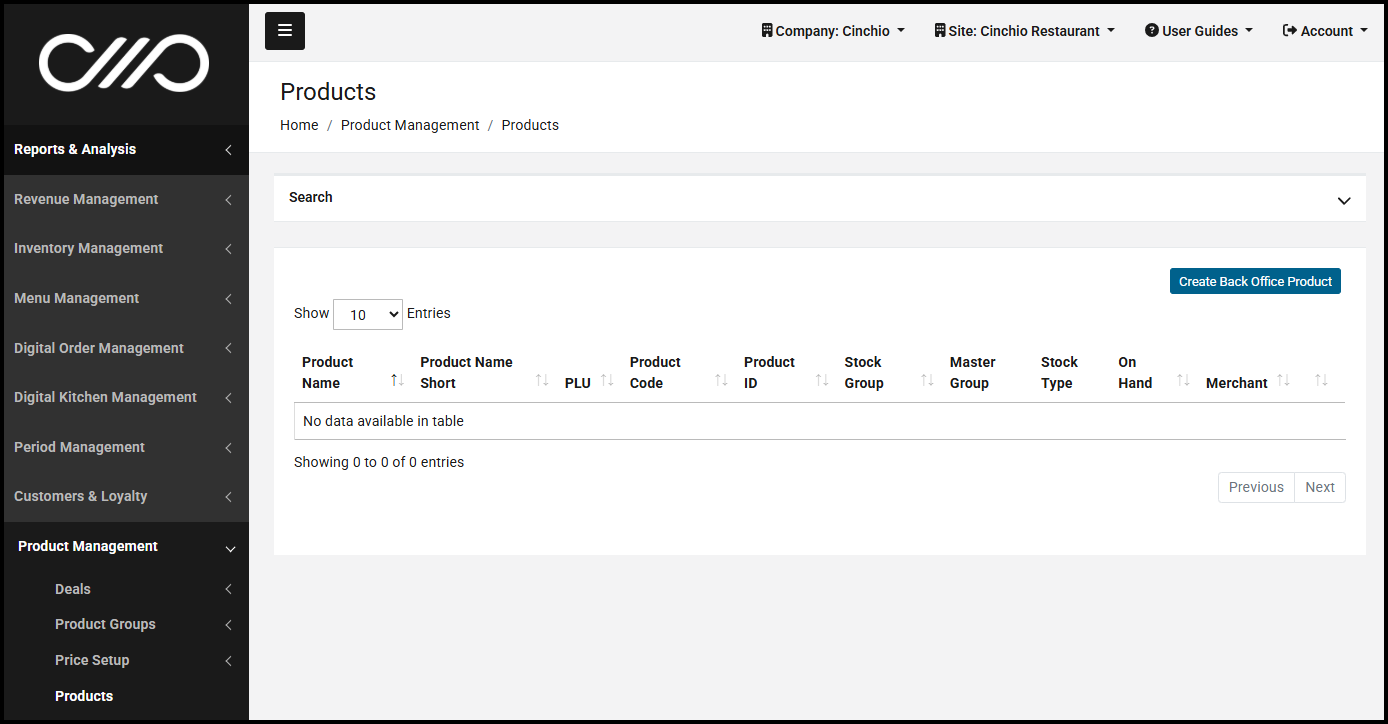
Task: Click the Stock Type column header
Action: pos(1059,372)
